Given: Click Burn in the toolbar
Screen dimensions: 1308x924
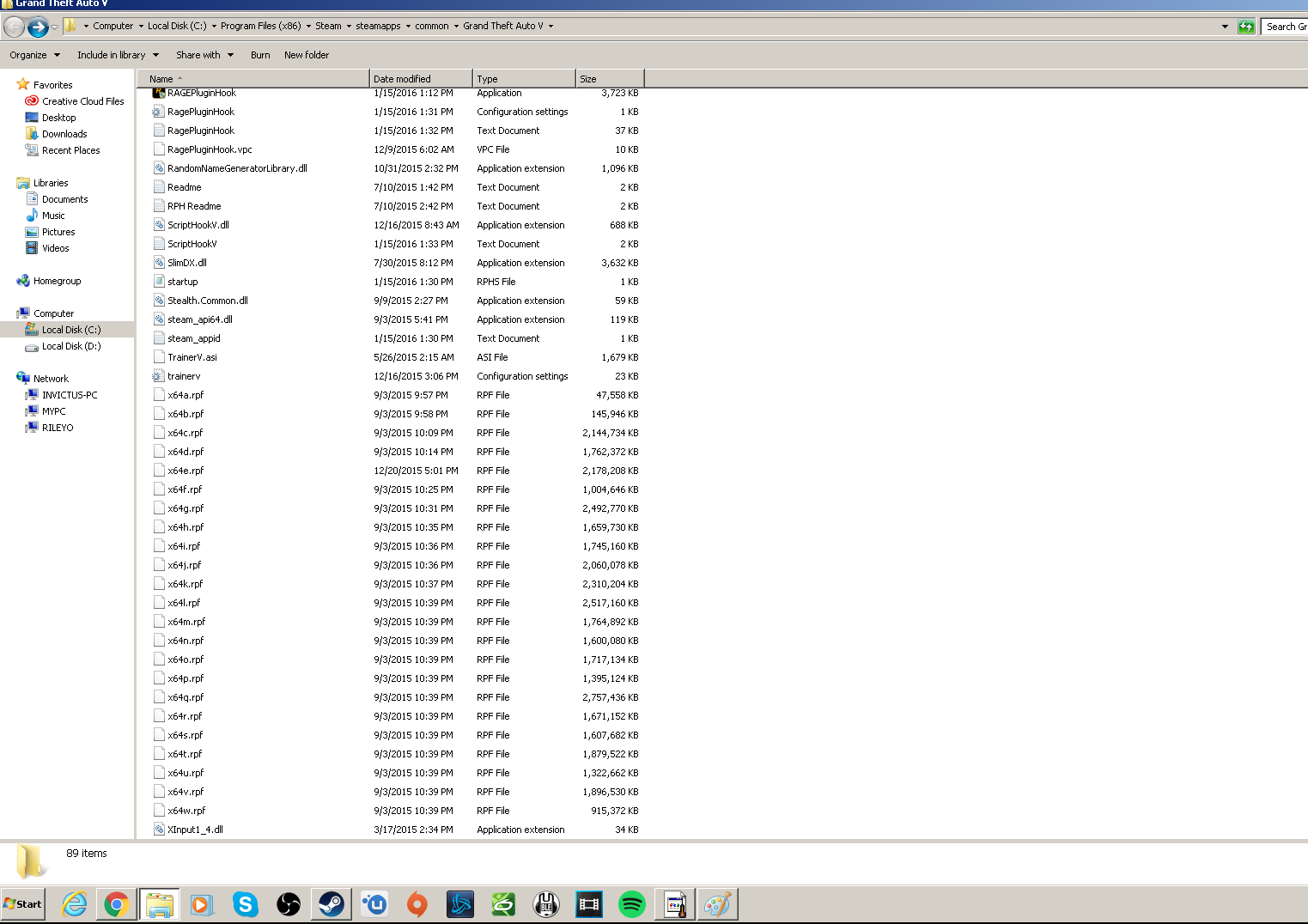Looking at the screenshot, I should click(260, 55).
